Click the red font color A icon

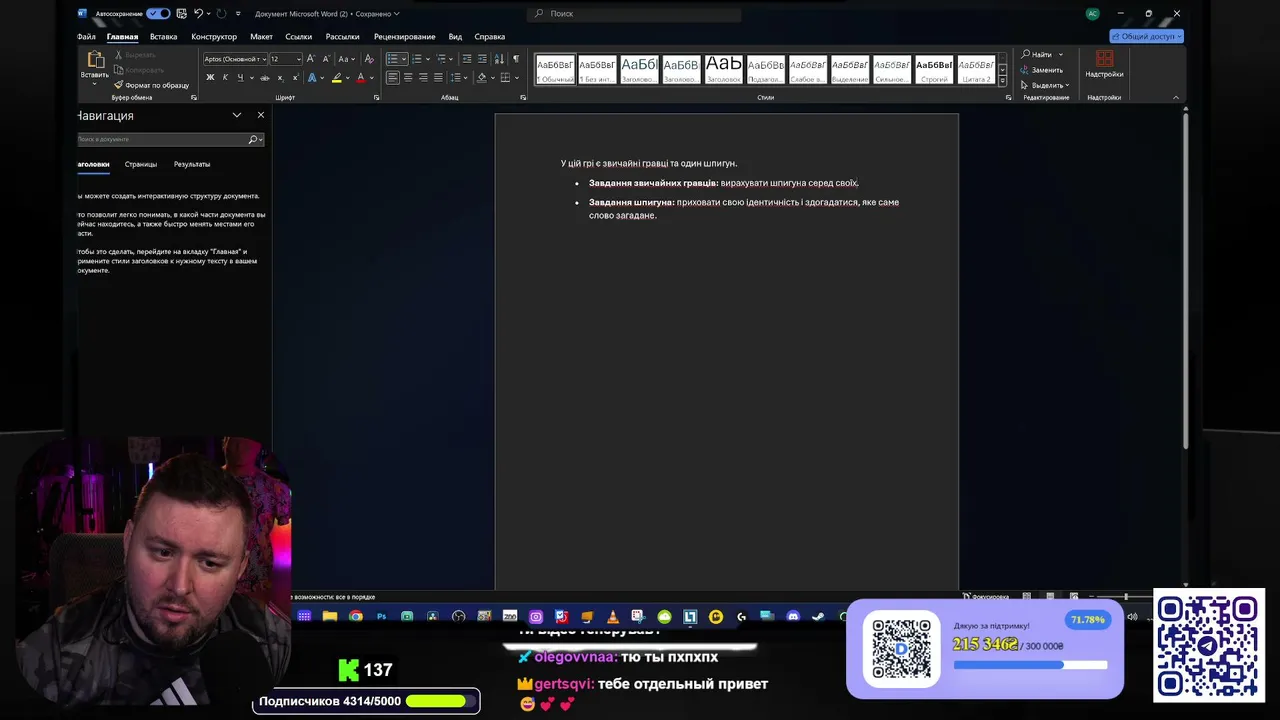[361, 77]
